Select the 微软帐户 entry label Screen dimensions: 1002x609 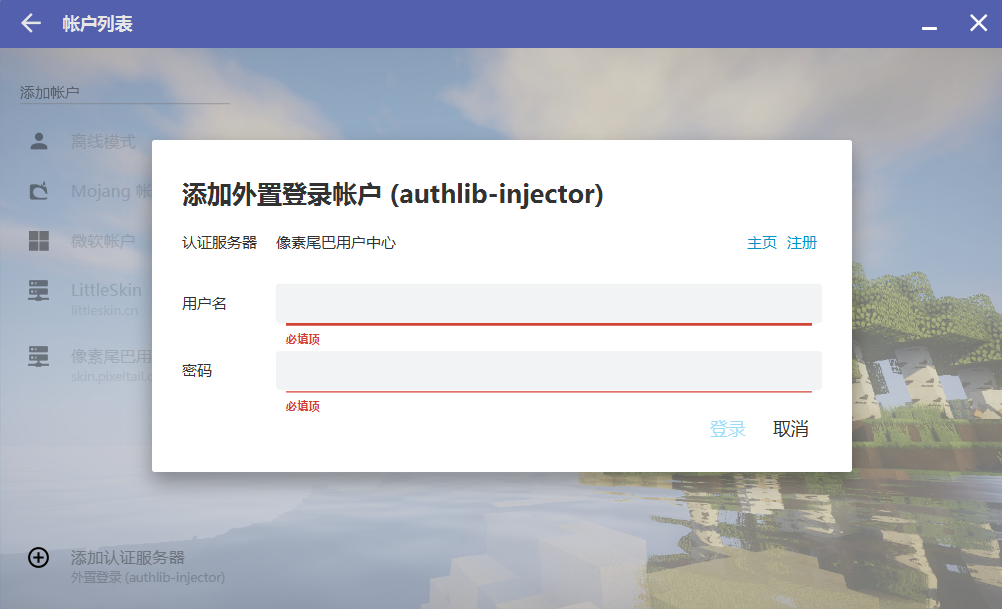[x=103, y=241]
